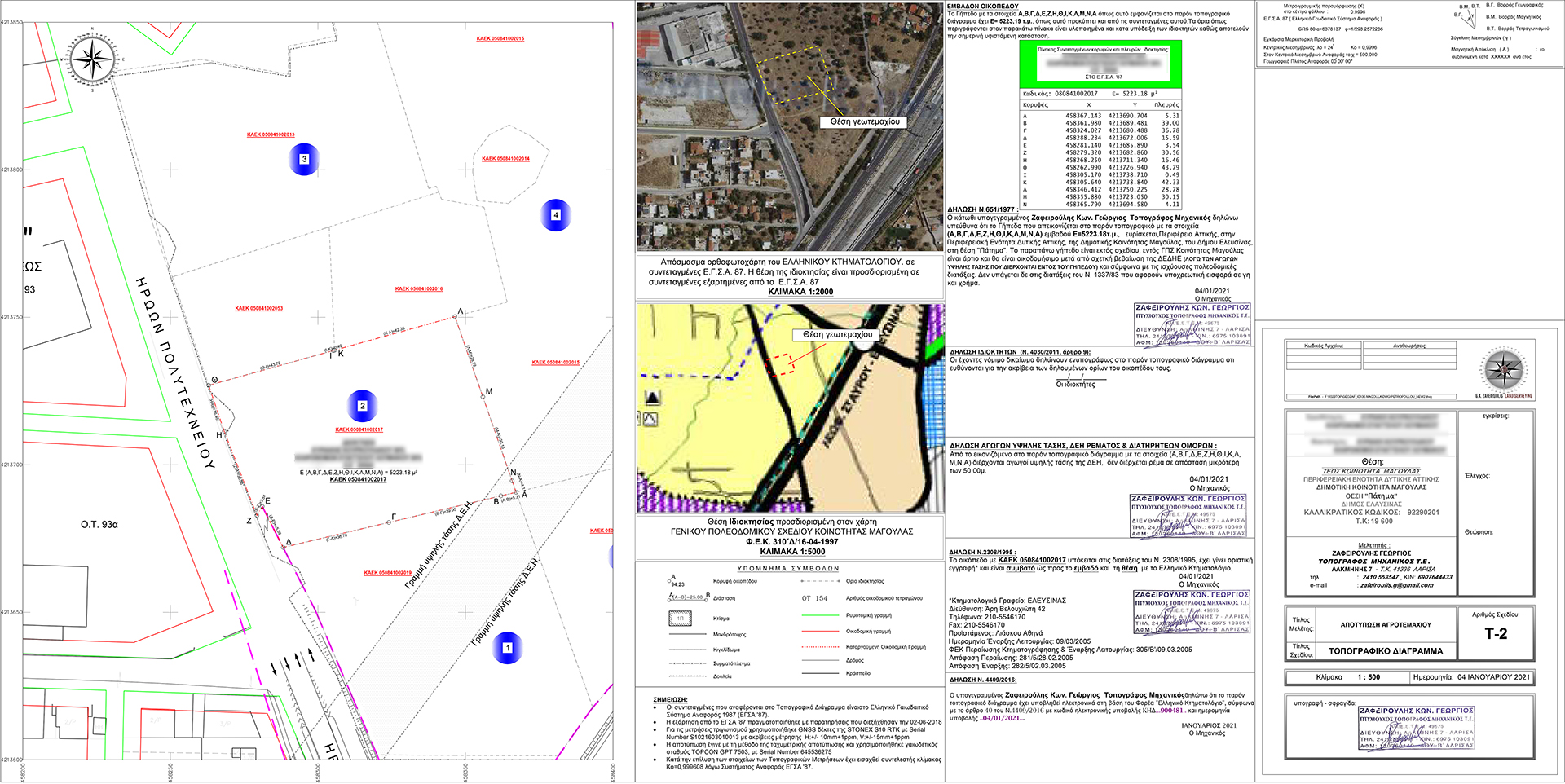Click the green Ρυμοτομική γραμμή line sample

[x=820, y=615]
